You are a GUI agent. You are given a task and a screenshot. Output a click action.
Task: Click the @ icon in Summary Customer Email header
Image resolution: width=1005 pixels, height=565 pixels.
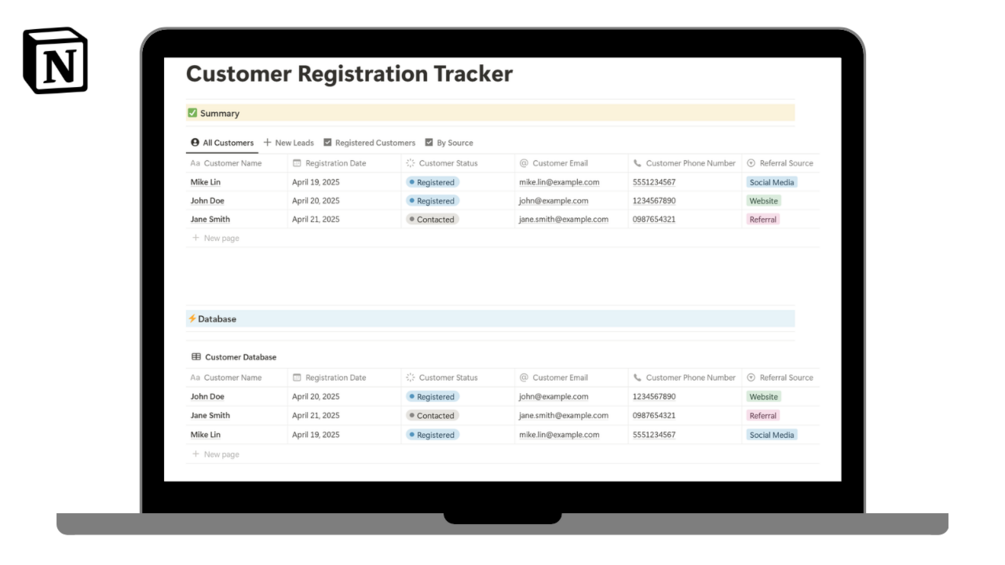(524, 163)
